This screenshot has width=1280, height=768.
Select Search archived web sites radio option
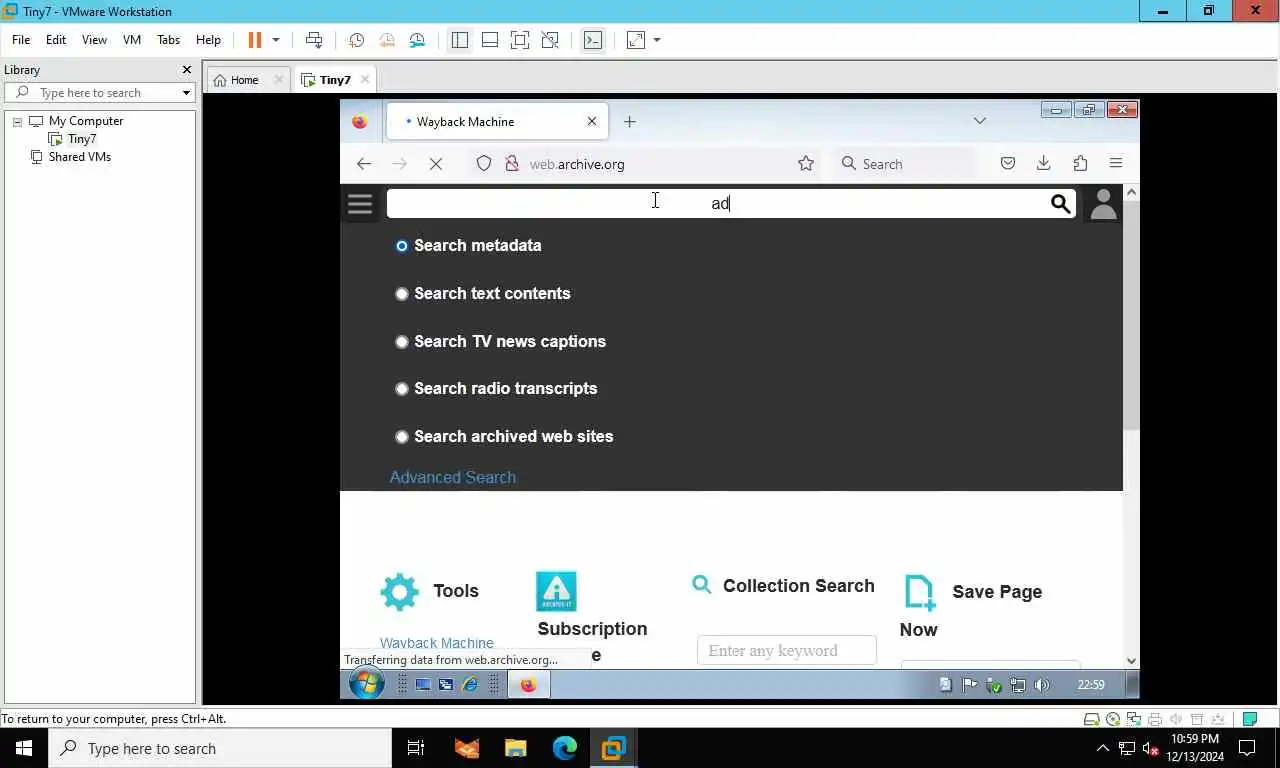coord(402,437)
